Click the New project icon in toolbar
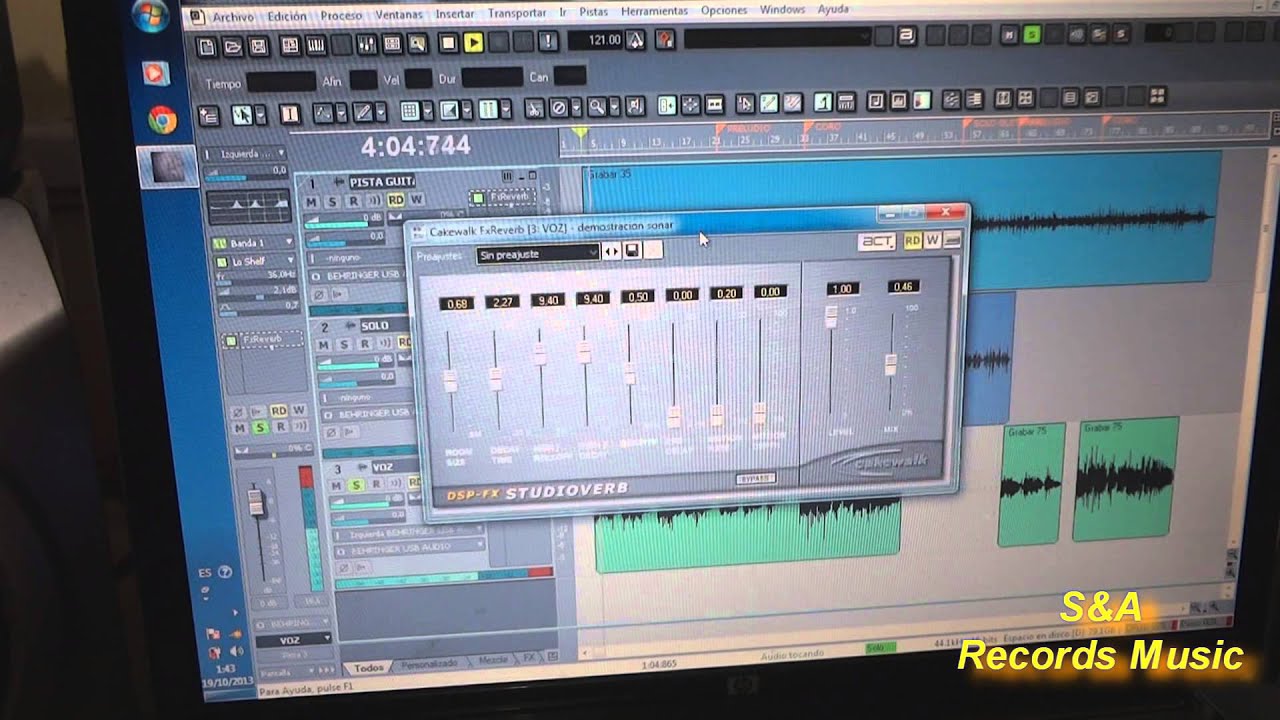Screen dimensions: 1280x720 click(x=207, y=45)
